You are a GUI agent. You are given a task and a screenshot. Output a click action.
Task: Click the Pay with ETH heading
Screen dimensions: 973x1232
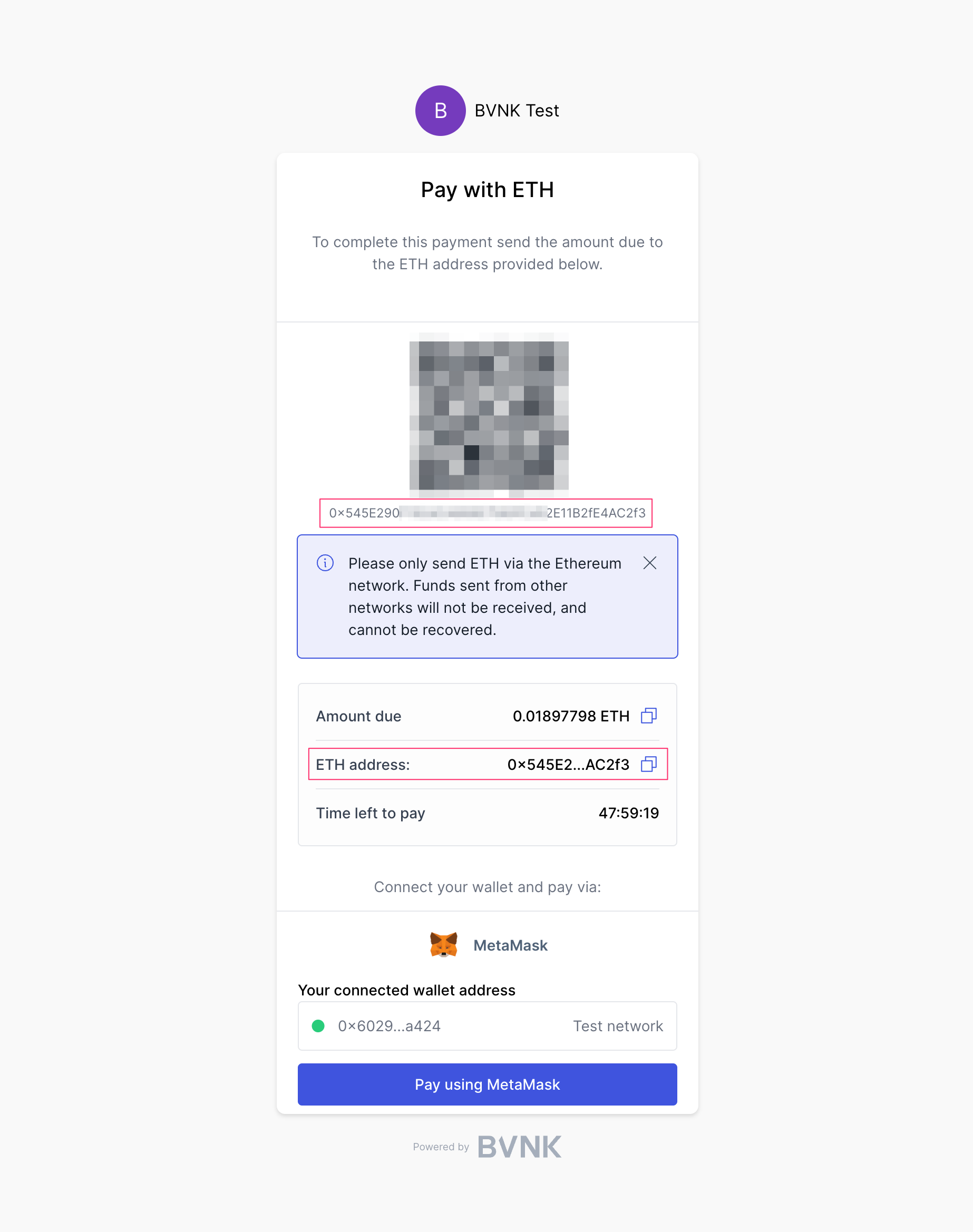click(x=487, y=190)
